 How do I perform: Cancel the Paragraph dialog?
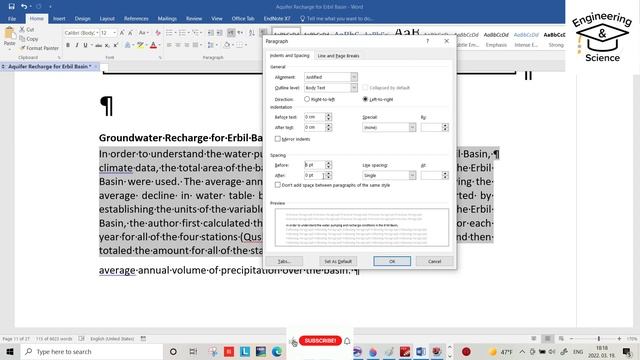tap(434, 261)
